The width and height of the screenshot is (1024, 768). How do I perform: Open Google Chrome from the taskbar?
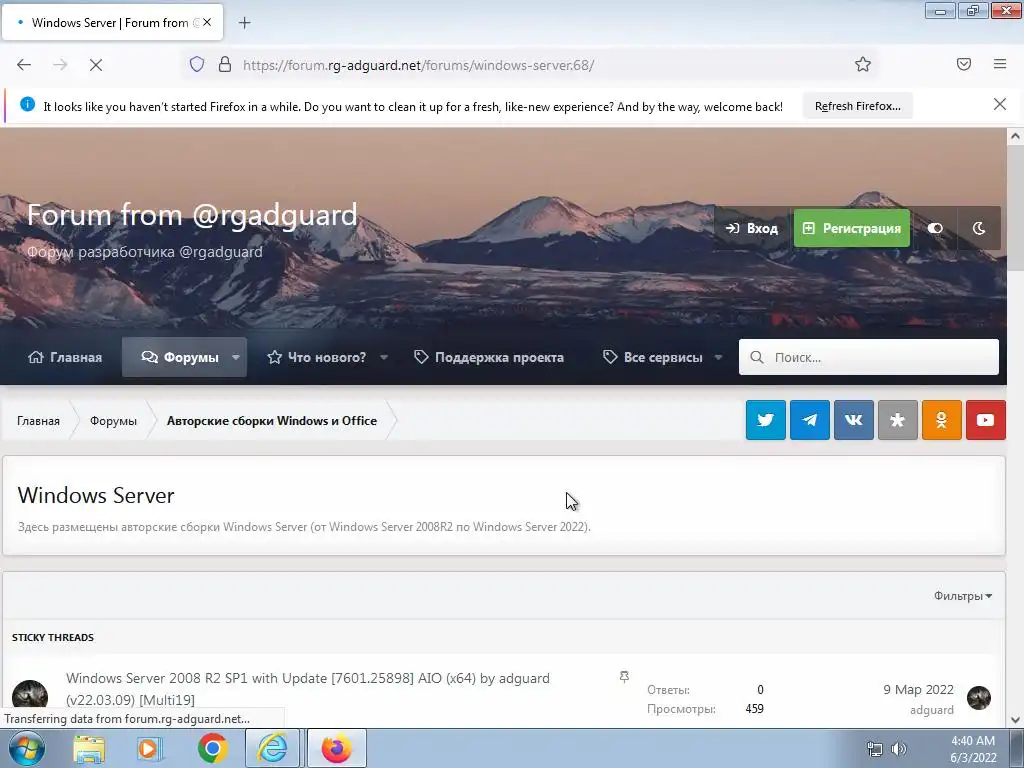(x=212, y=748)
